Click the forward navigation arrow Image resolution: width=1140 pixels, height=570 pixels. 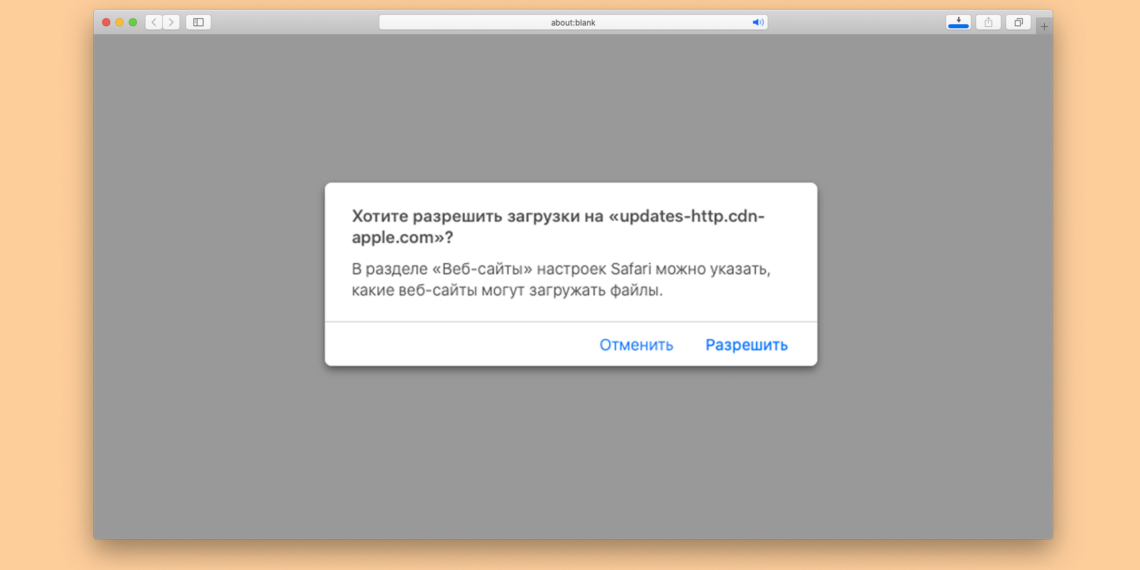tap(171, 22)
